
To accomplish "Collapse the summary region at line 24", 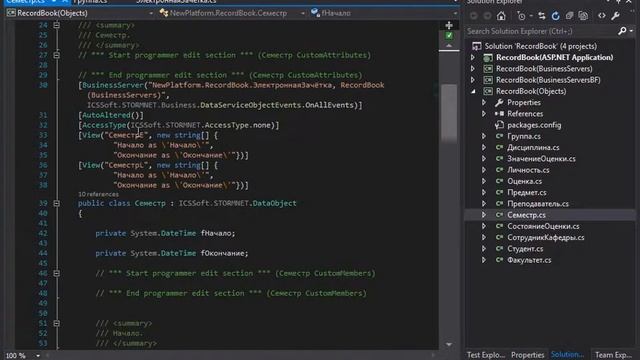I will tap(57, 25).
